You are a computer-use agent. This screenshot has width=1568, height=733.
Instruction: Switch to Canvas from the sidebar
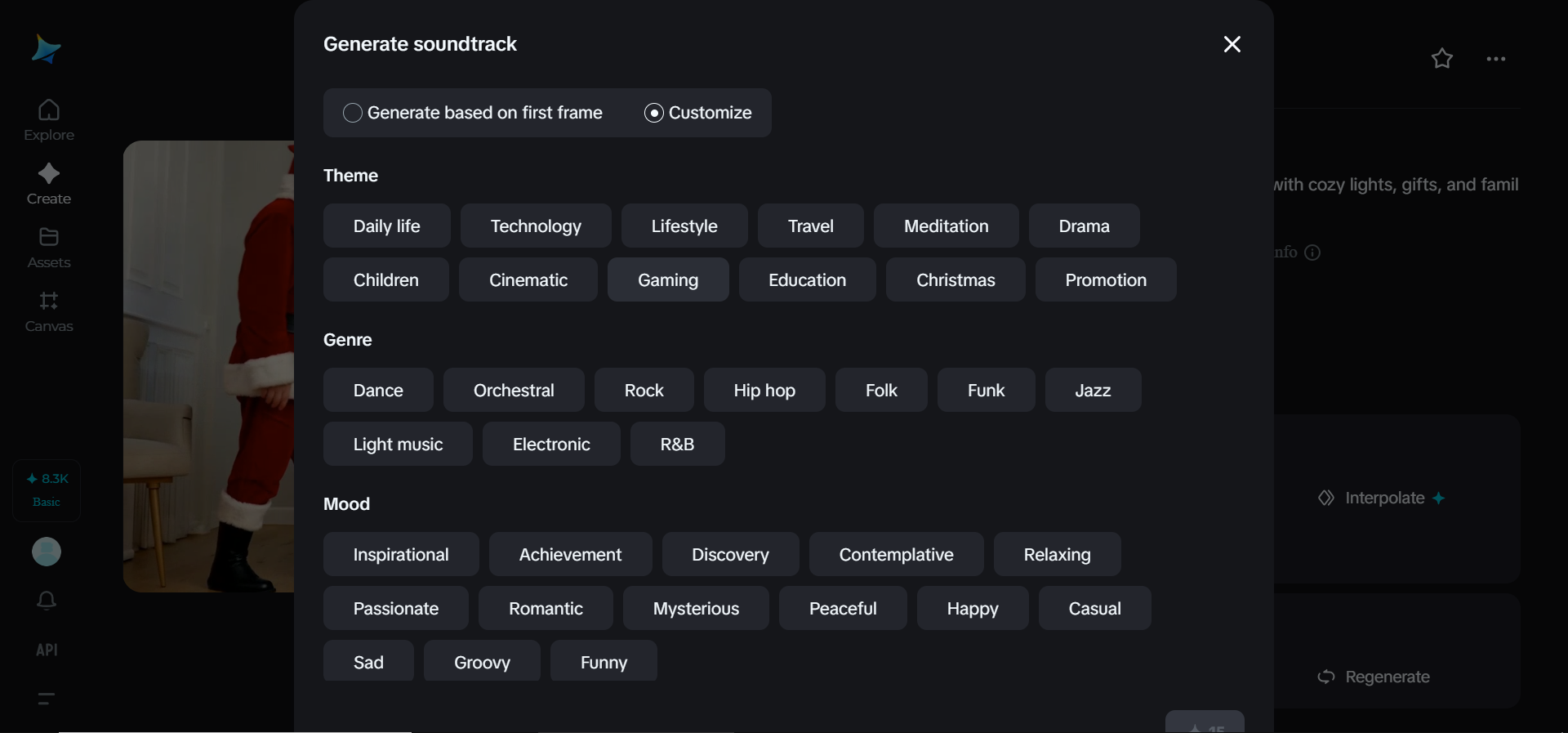tap(48, 311)
